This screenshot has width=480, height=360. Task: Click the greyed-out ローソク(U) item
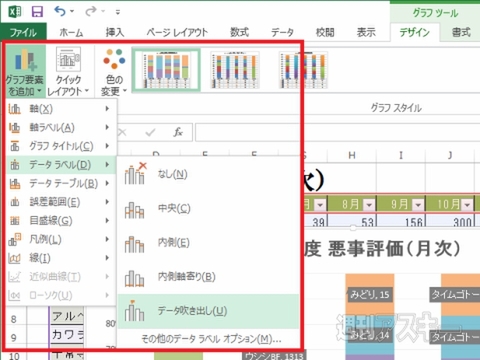(x=61, y=295)
